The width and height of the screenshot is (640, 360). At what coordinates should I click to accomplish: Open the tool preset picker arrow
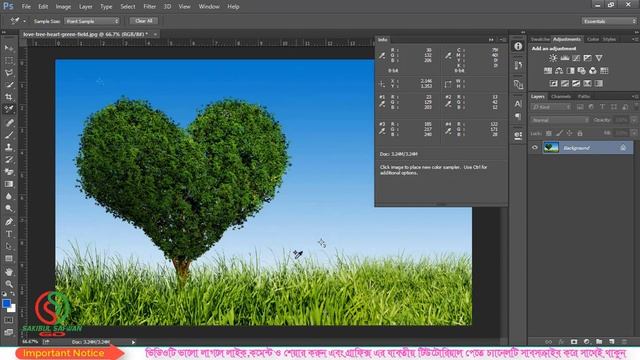[x=24, y=21]
